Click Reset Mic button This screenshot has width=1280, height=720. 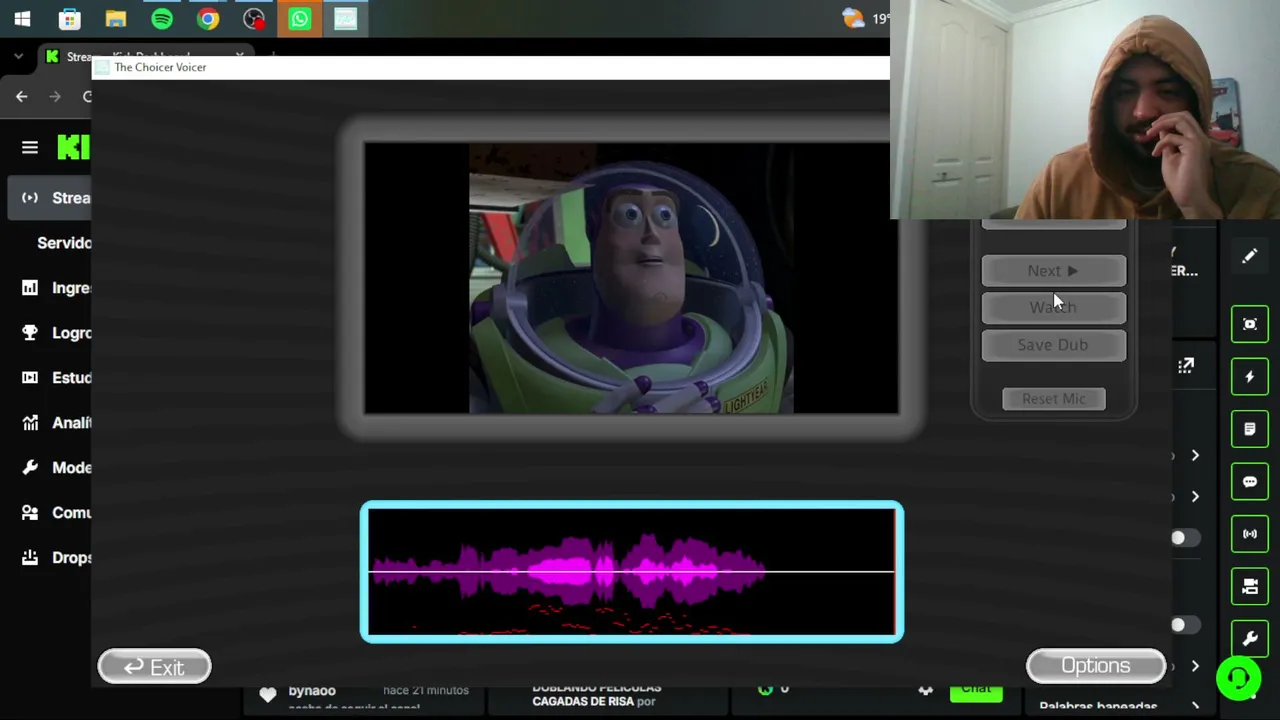1054,398
